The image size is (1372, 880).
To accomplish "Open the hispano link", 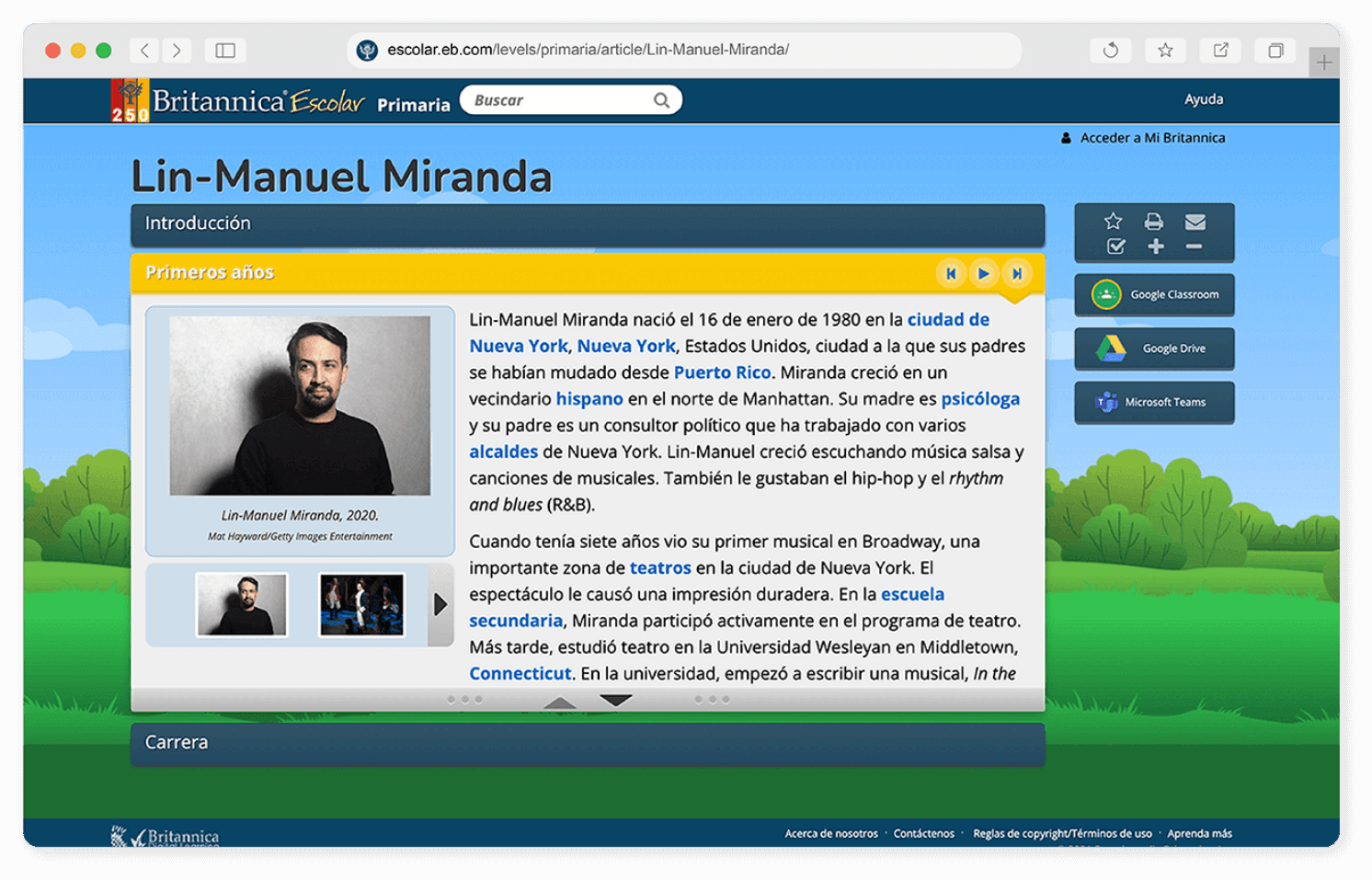I will click(x=589, y=399).
